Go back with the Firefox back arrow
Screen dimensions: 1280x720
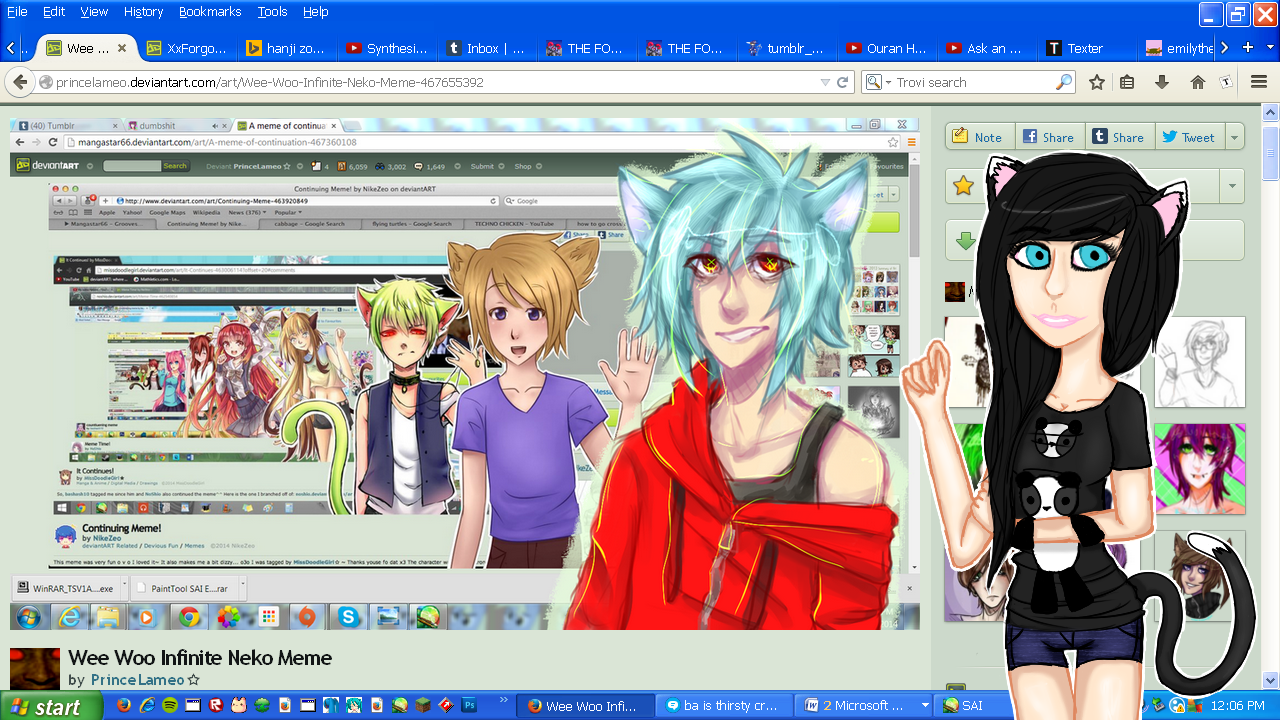18,82
